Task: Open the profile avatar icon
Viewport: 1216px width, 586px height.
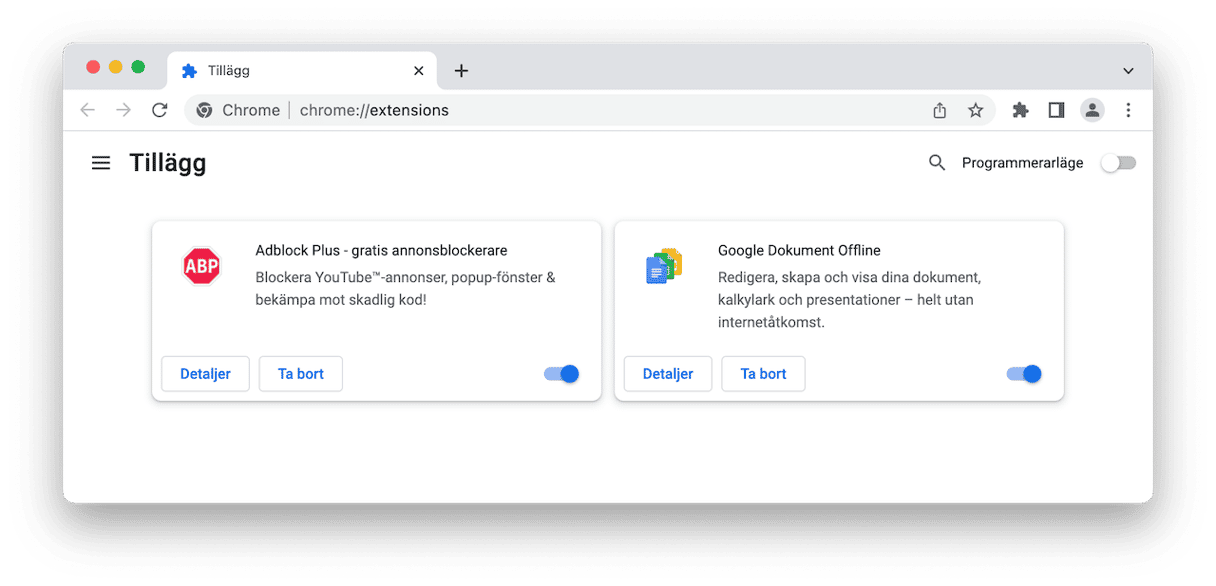Action: click(x=1092, y=110)
